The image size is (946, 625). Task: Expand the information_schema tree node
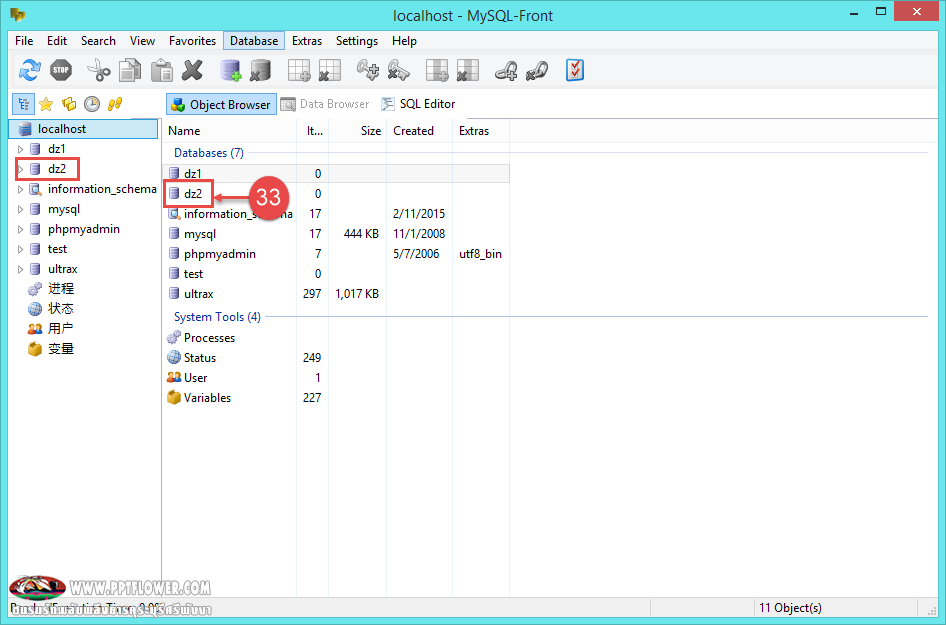(x=21, y=189)
